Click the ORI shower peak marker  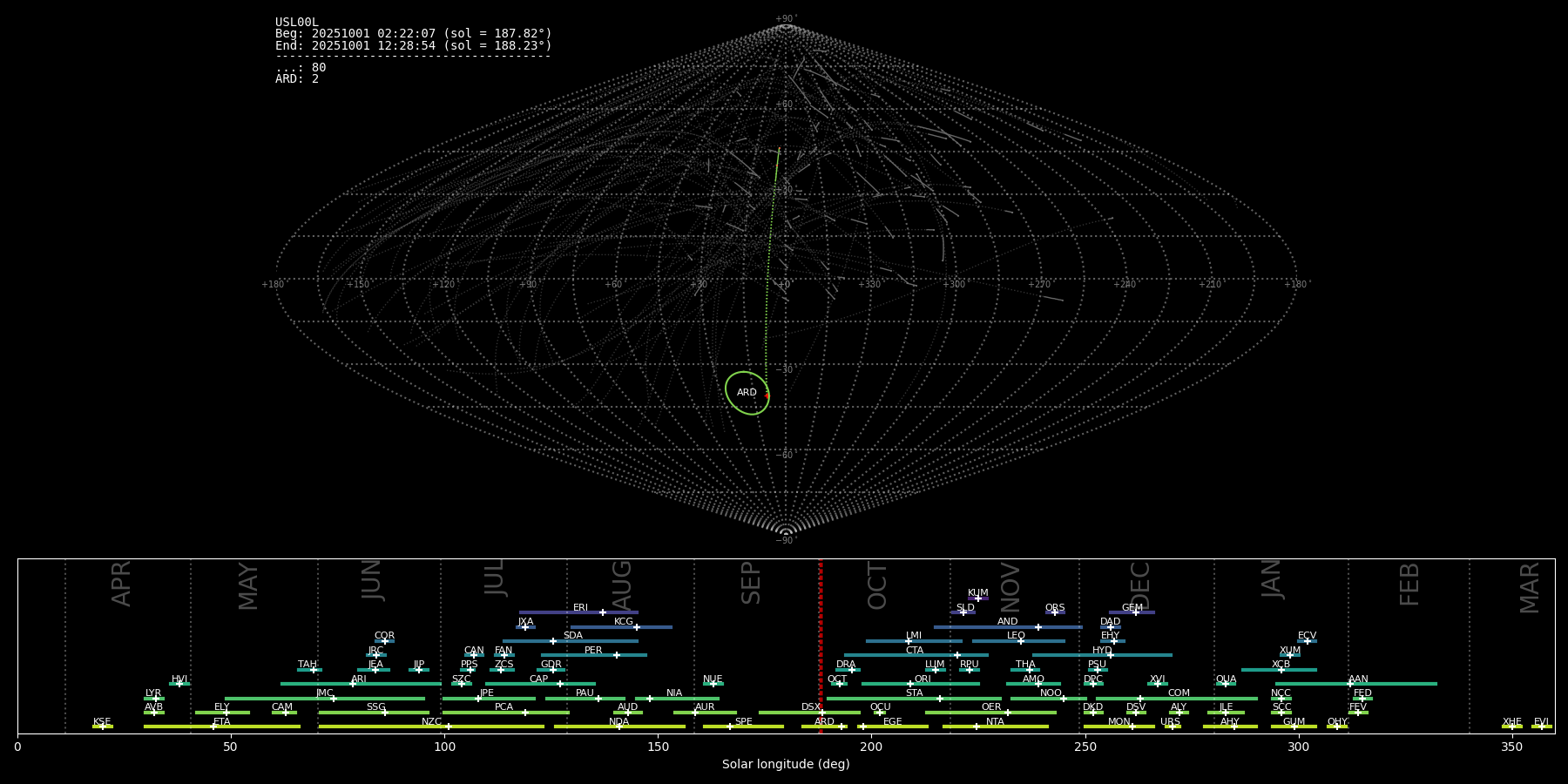coord(910,684)
